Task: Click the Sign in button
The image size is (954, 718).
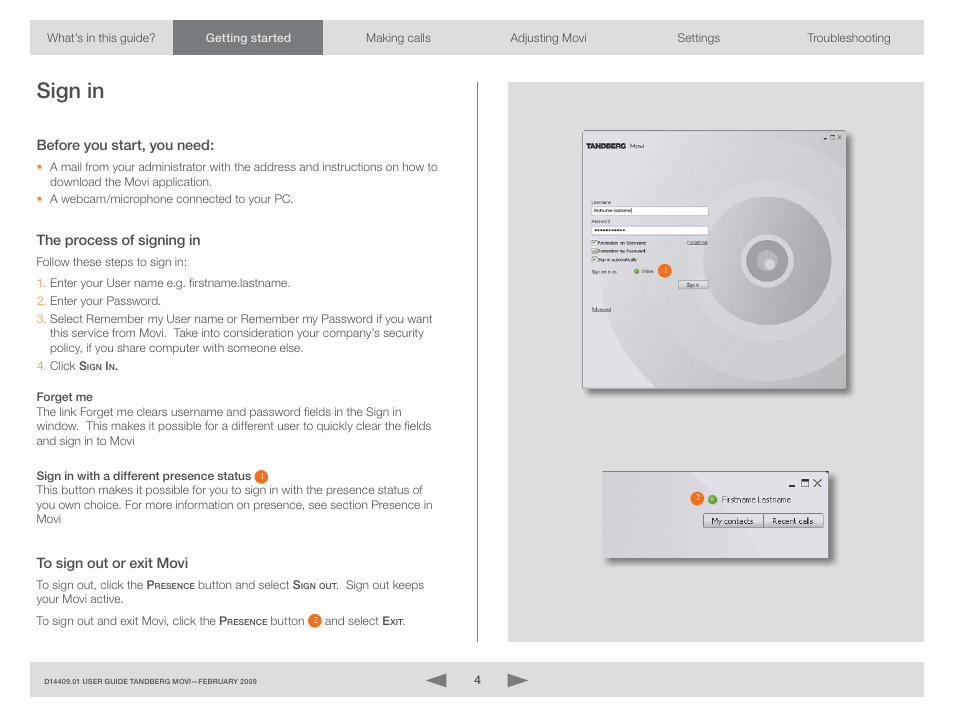Action: (693, 285)
